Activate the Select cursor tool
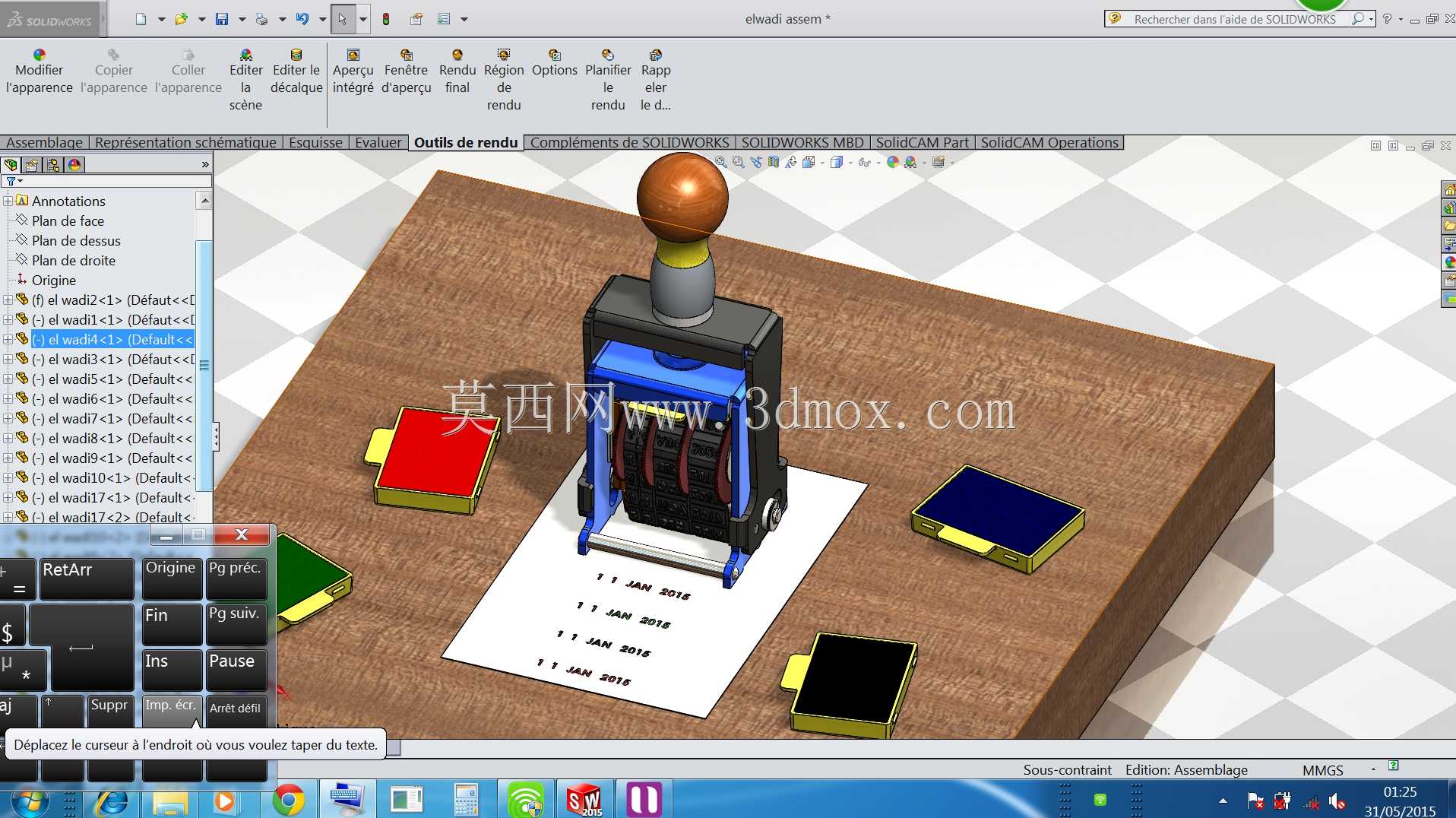The image size is (1456, 818). 343,19
